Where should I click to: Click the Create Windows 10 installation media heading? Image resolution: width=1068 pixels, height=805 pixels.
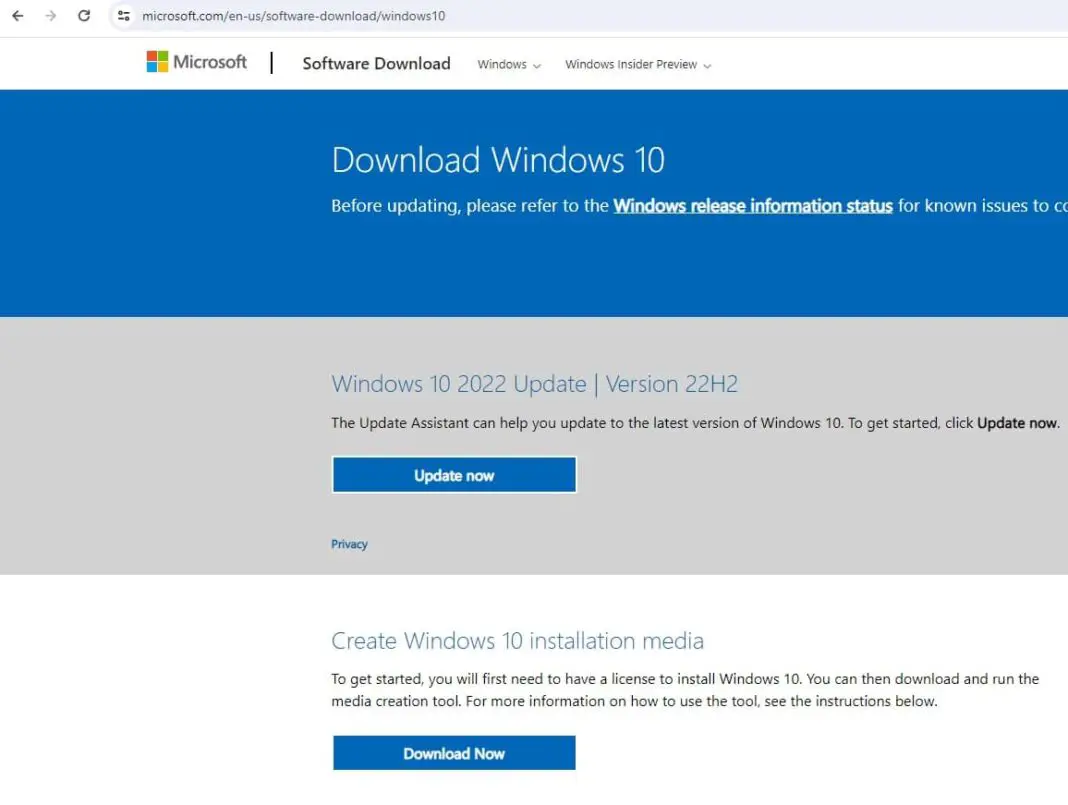click(x=516, y=641)
